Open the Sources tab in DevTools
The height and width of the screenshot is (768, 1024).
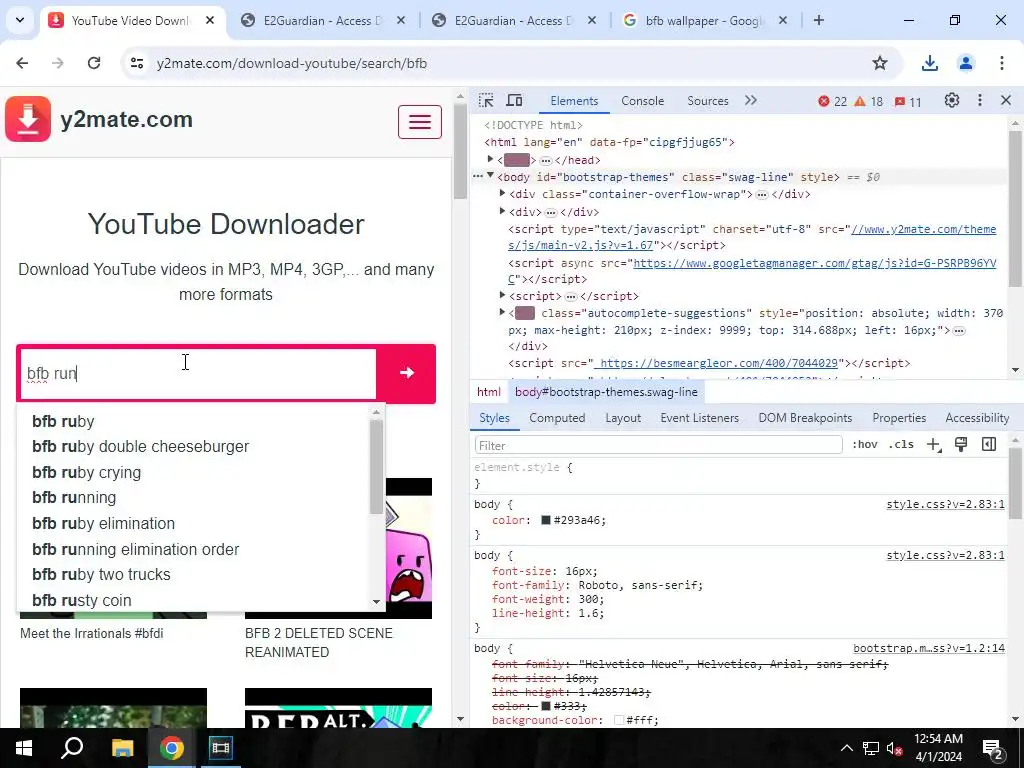[707, 101]
